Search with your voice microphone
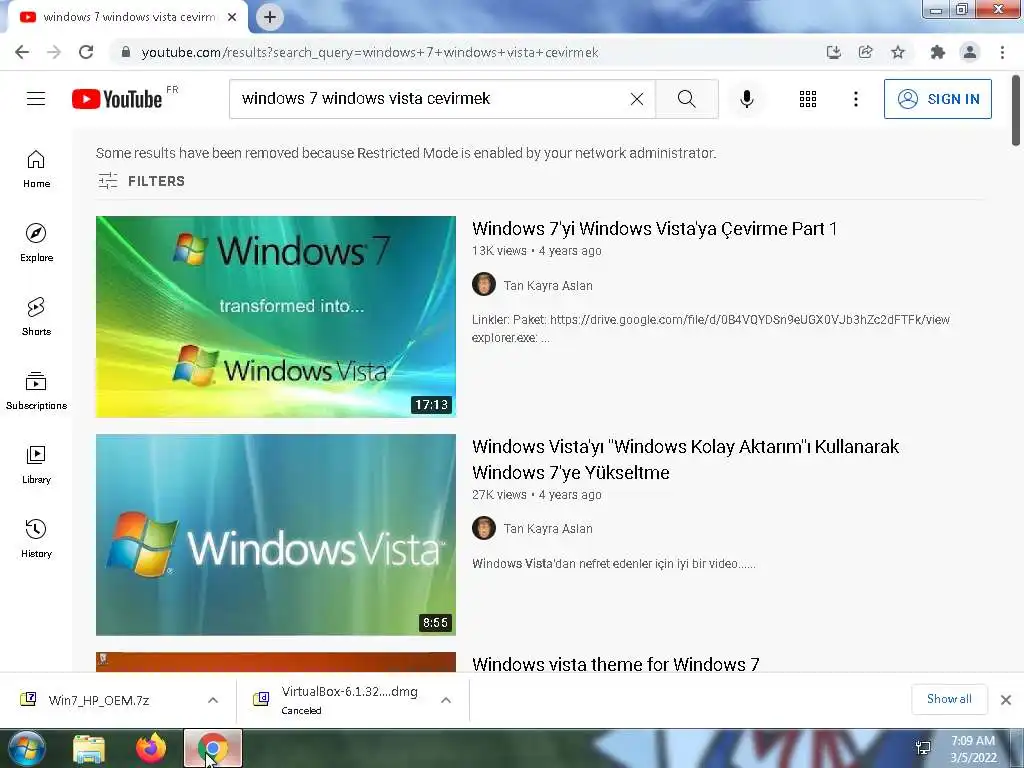Screen dimensions: 1024x768 pyautogui.click(x=747, y=99)
